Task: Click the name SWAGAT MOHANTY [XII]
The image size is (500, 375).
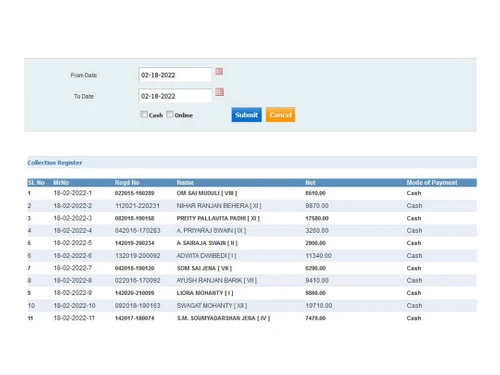Action: click(x=212, y=305)
